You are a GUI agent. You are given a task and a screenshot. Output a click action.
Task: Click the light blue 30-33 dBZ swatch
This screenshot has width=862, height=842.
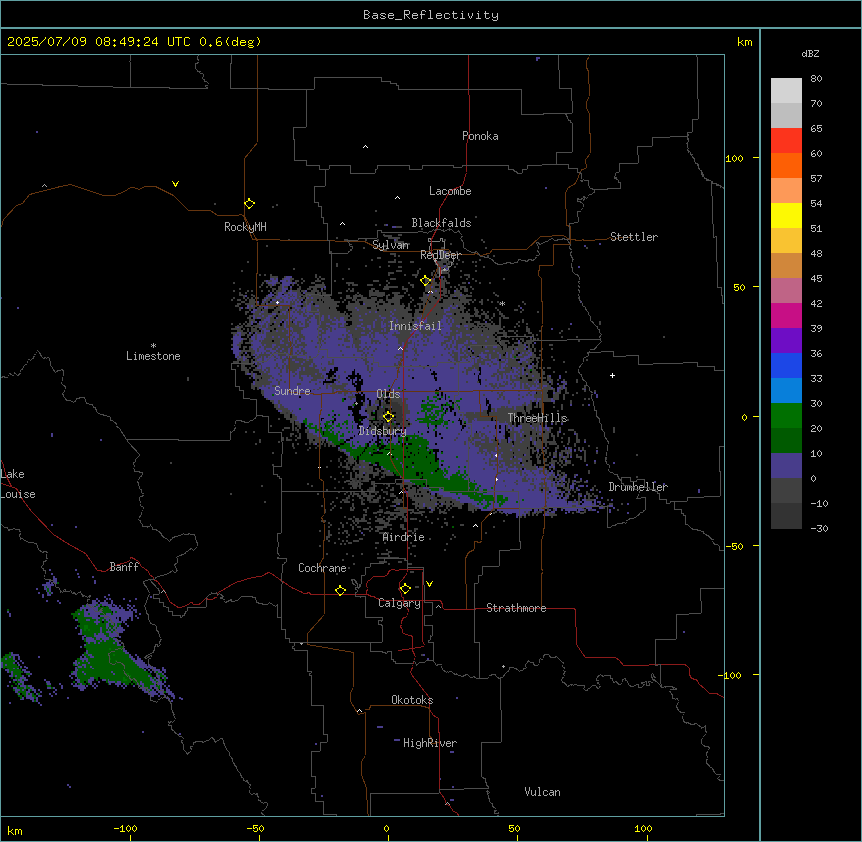pyautogui.click(x=786, y=391)
